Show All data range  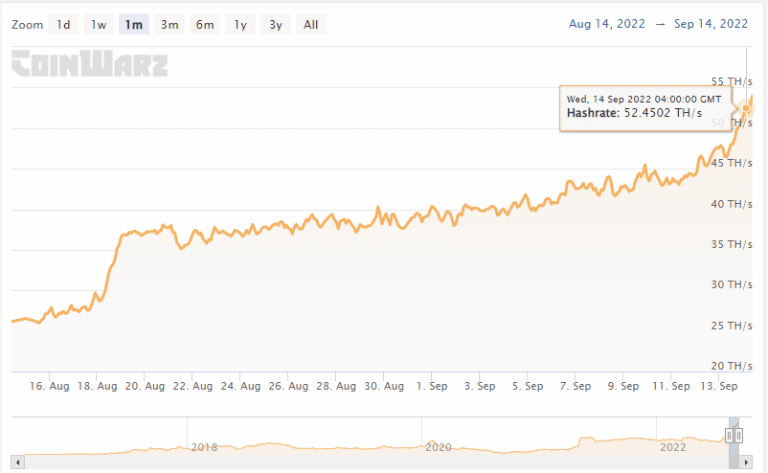pos(311,24)
